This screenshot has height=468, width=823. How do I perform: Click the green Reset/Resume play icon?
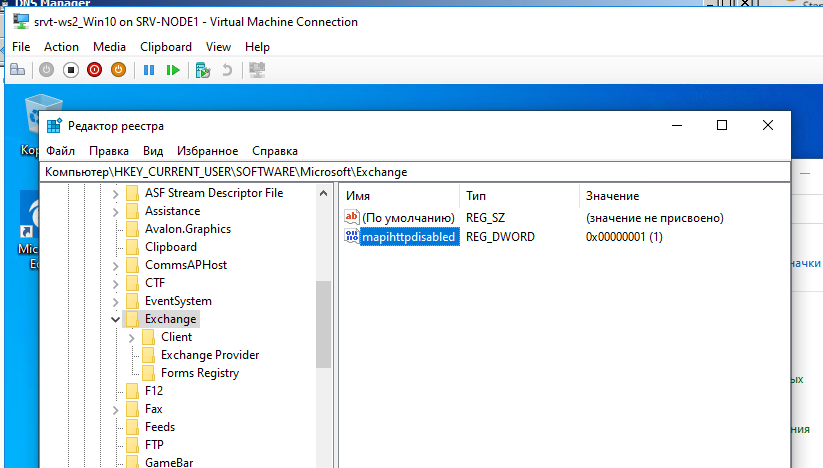pos(173,70)
